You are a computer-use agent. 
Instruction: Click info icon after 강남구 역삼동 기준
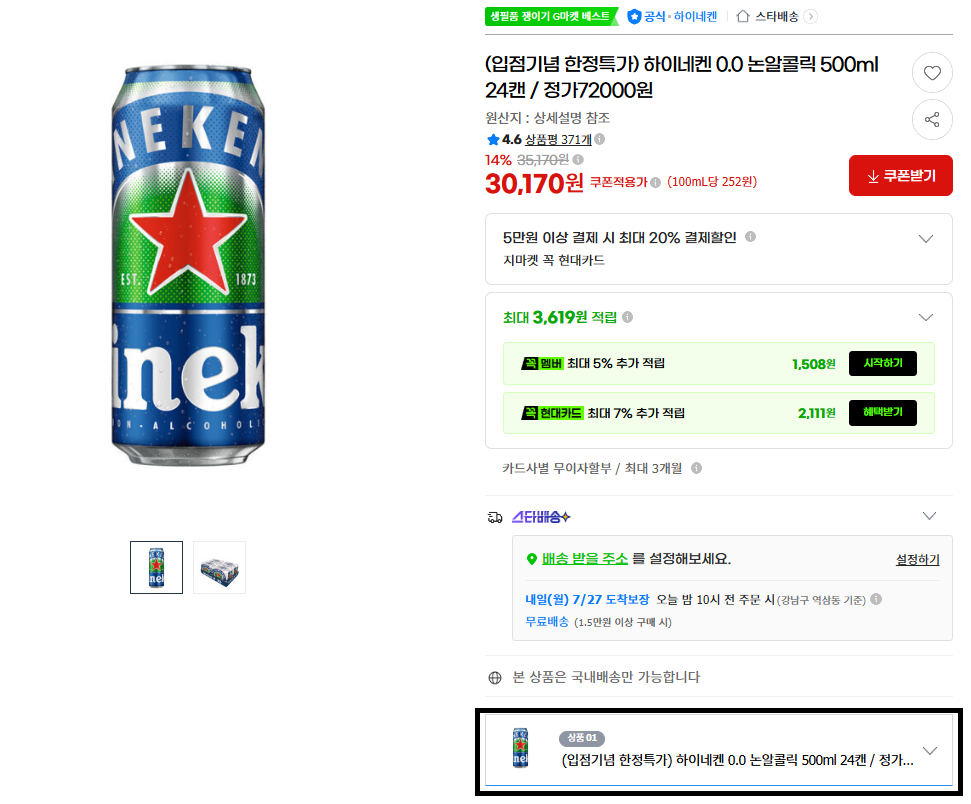tap(876, 599)
